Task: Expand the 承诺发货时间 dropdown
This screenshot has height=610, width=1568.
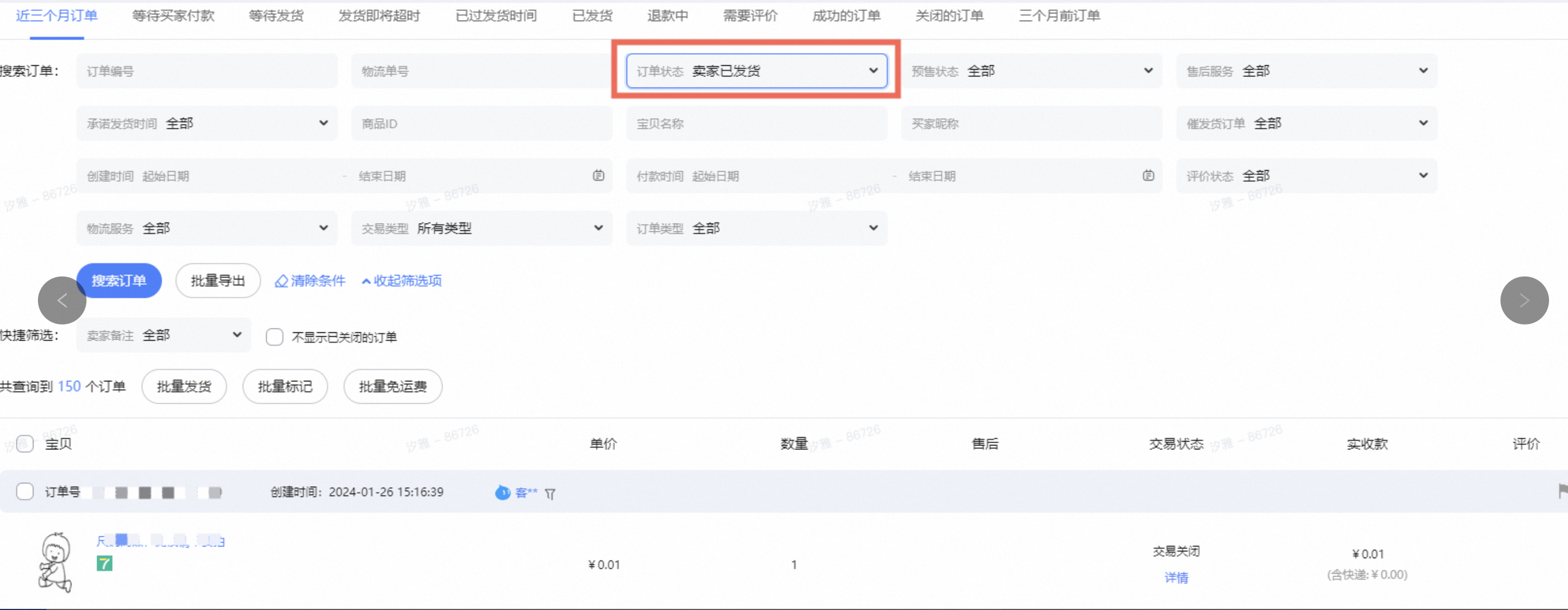Action: coord(207,123)
